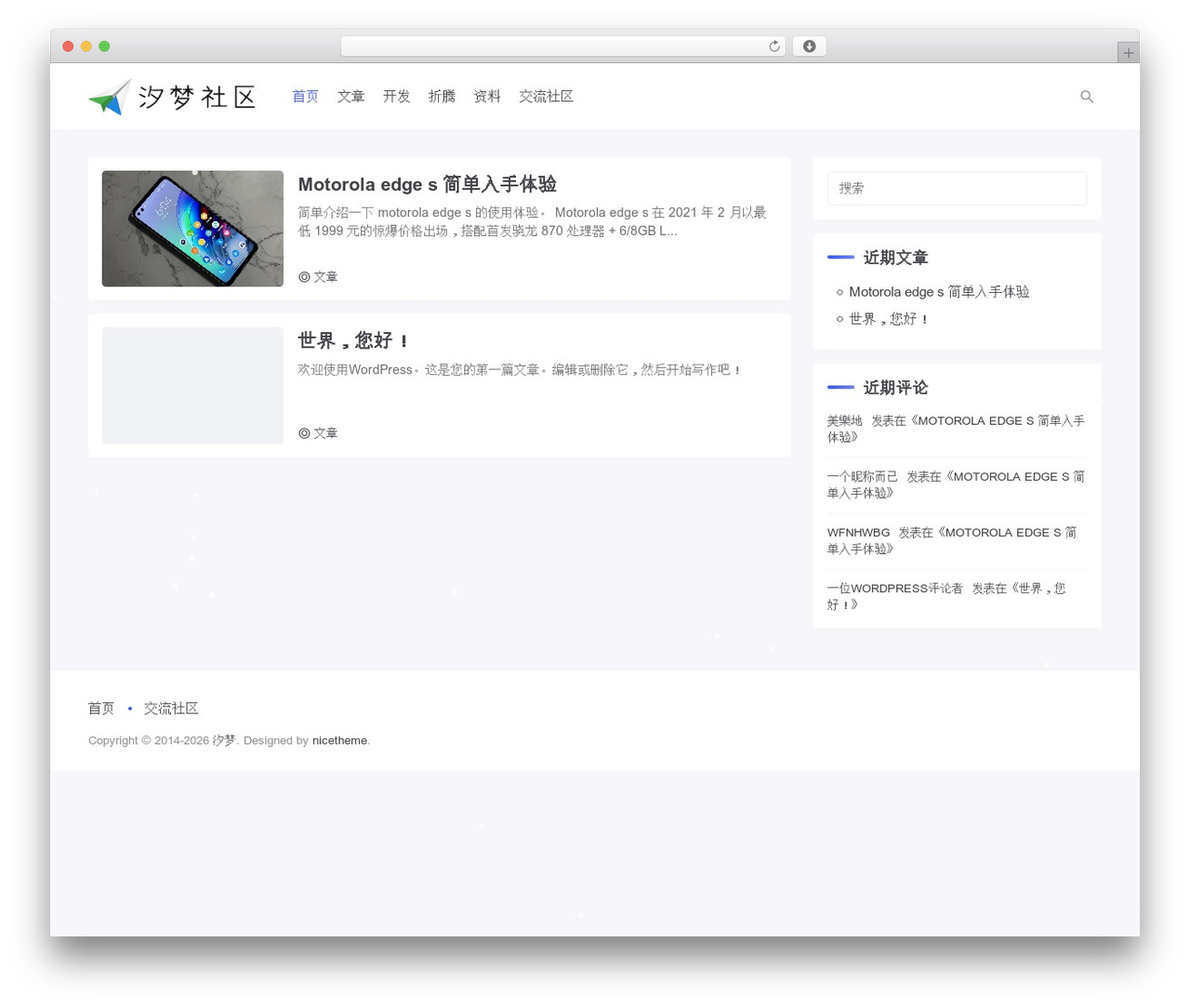Click the footer 交流社区 link
This screenshot has width=1190, height=1008.
(x=171, y=709)
